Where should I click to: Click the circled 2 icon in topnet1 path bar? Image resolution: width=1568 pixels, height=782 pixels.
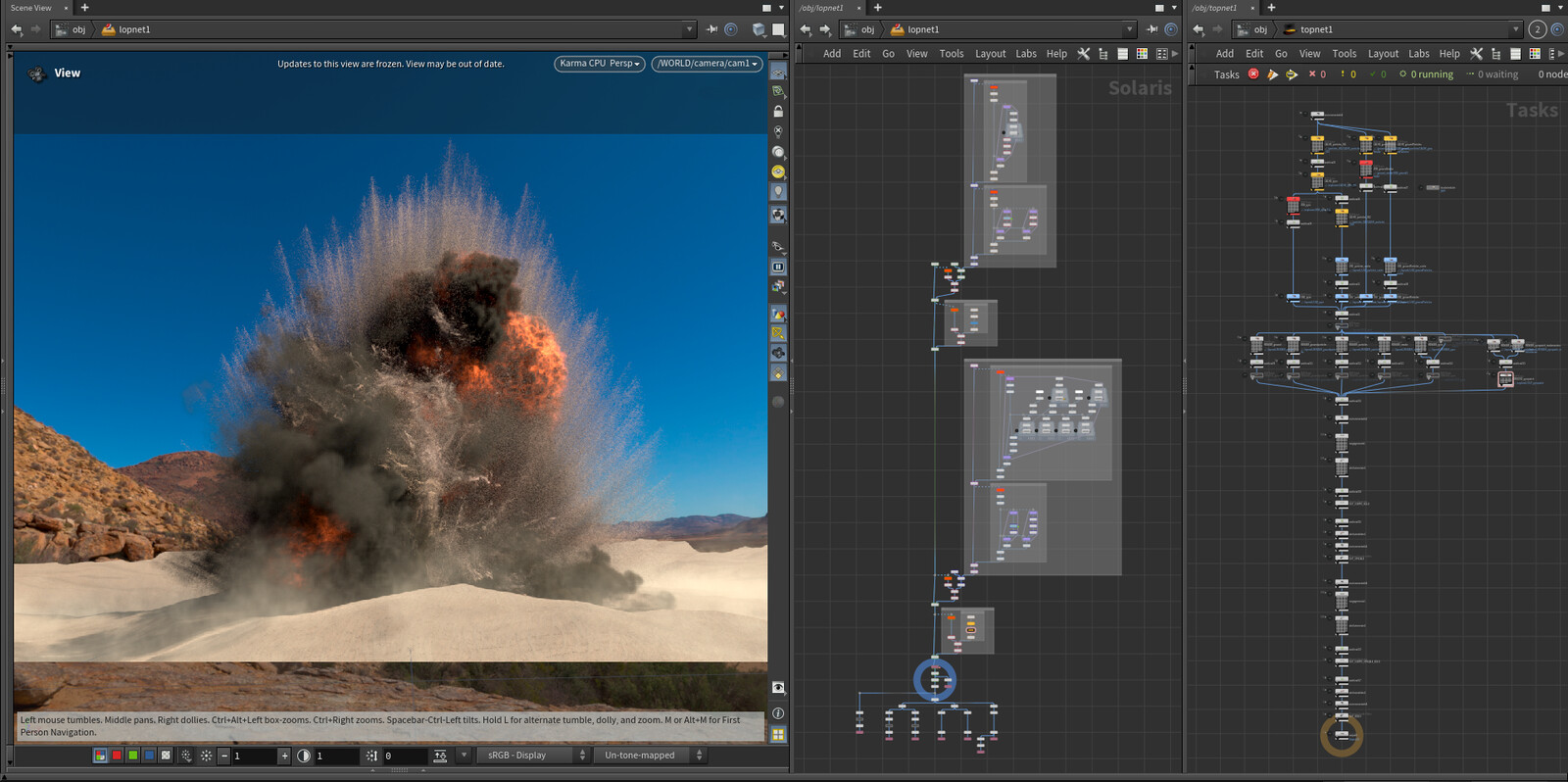1538,29
